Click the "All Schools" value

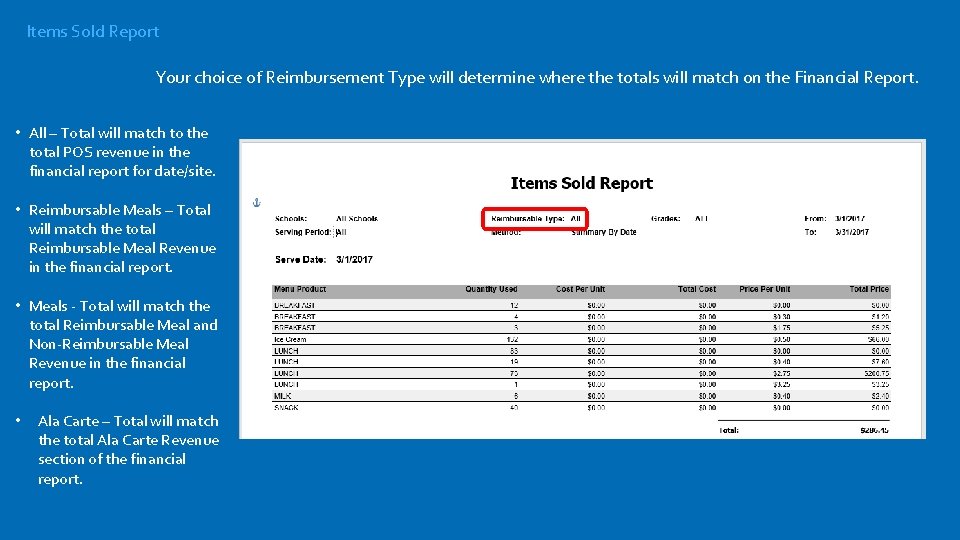click(x=357, y=219)
